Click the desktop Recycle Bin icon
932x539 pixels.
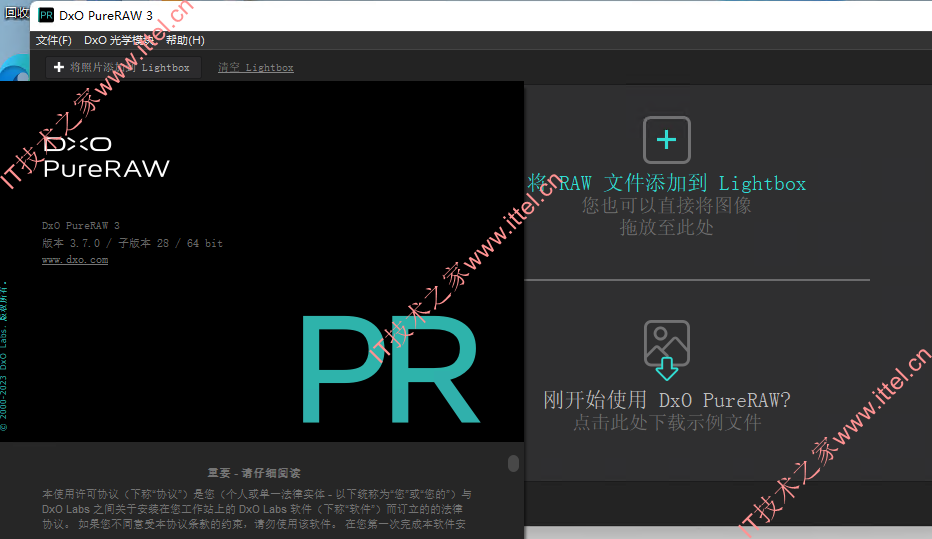click(x=15, y=12)
